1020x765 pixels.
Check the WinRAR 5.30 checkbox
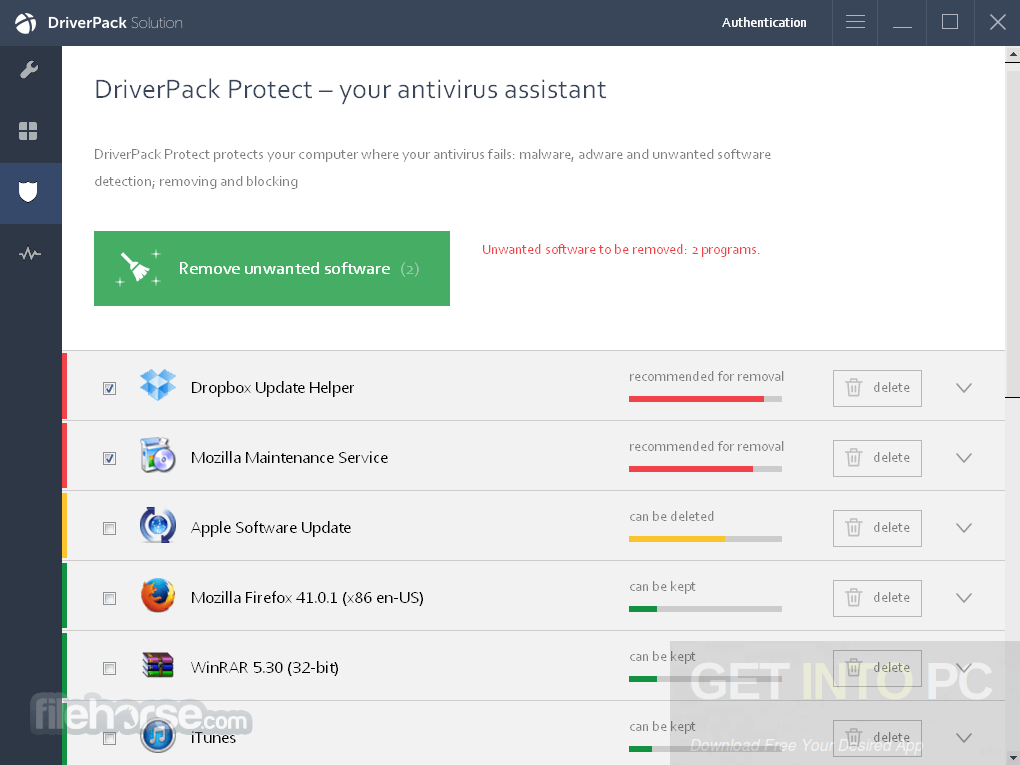click(x=109, y=668)
